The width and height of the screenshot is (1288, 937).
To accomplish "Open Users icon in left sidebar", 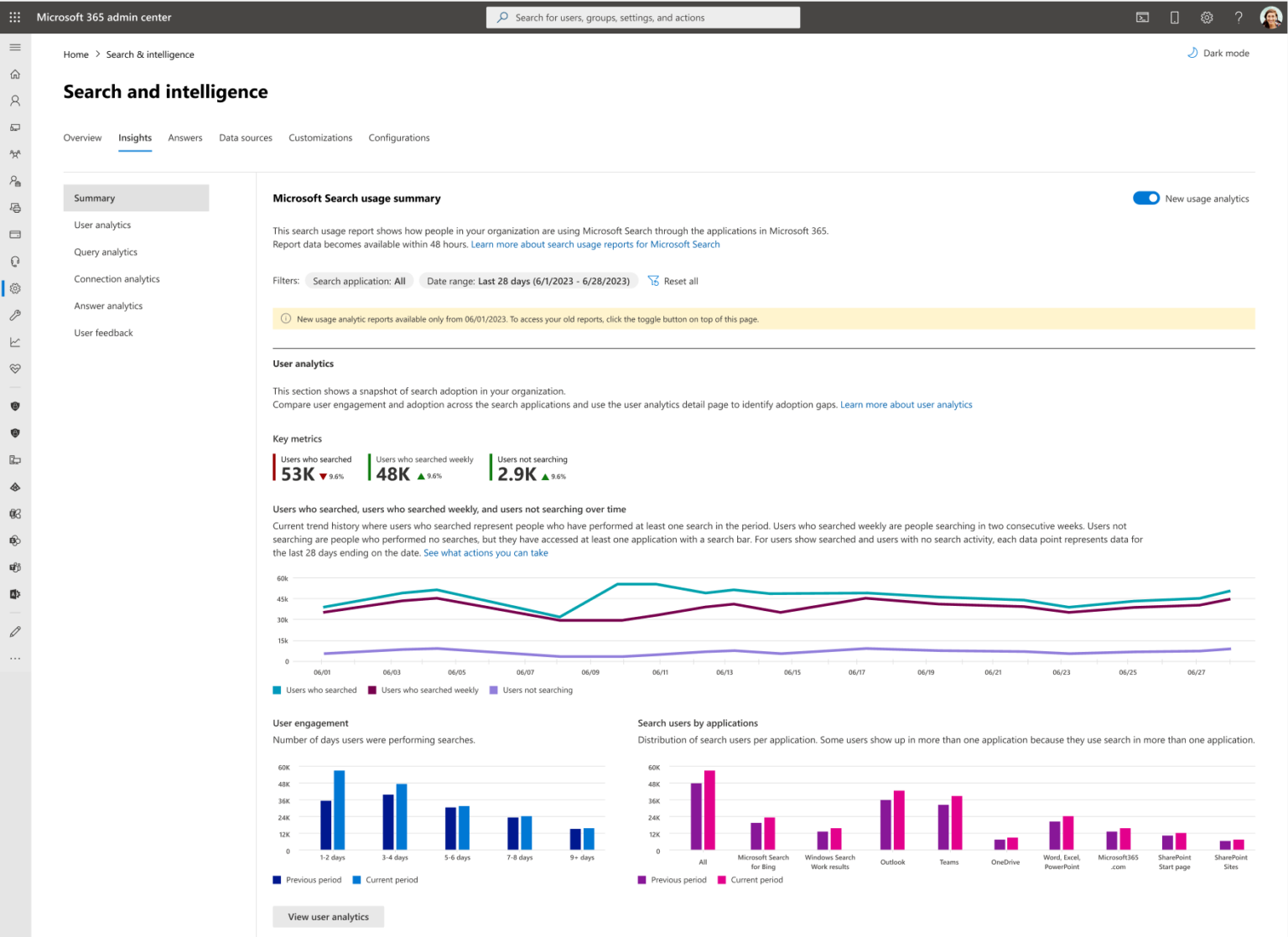I will [15, 101].
